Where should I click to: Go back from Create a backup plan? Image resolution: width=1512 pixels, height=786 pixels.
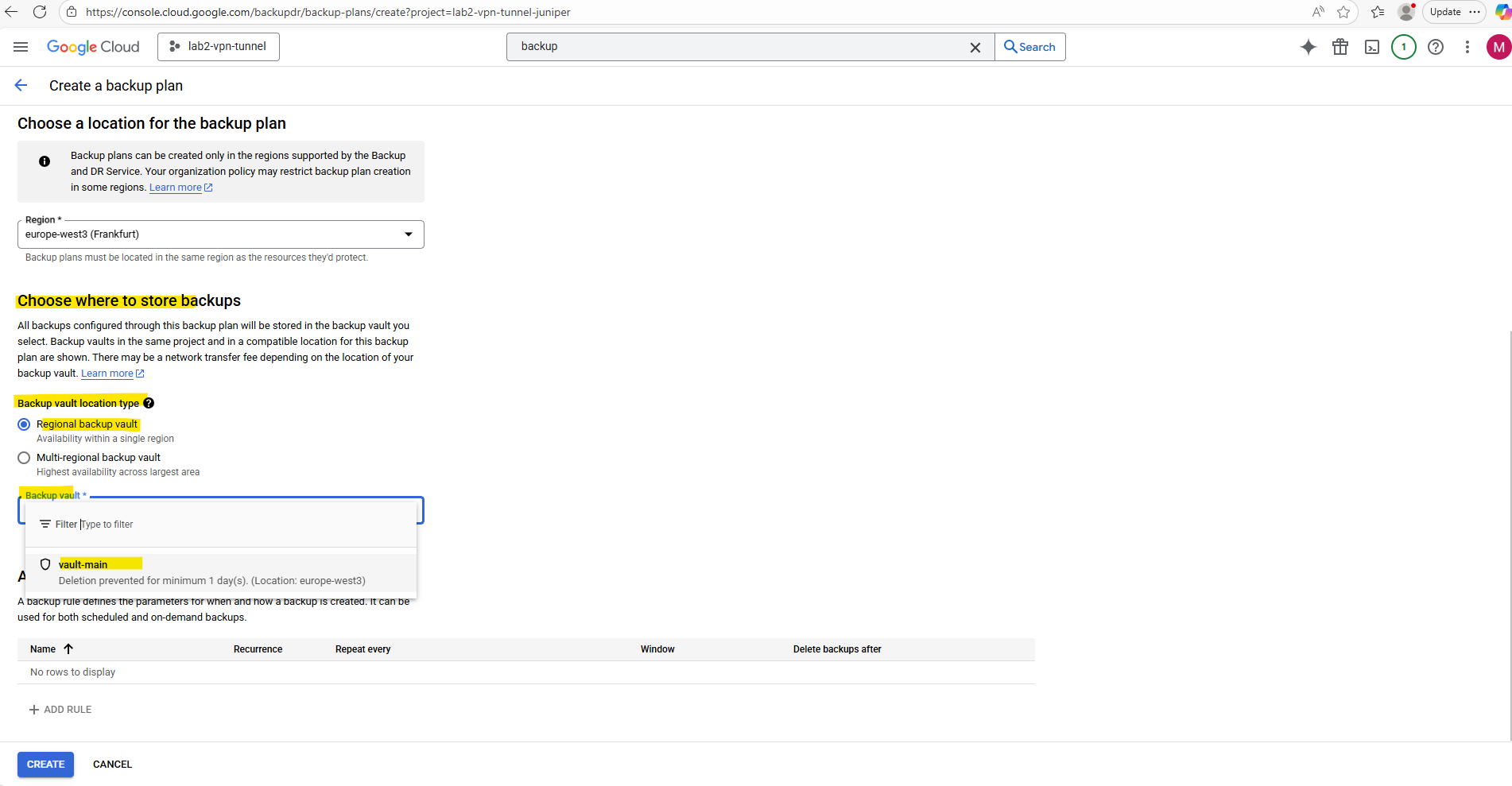point(21,86)
